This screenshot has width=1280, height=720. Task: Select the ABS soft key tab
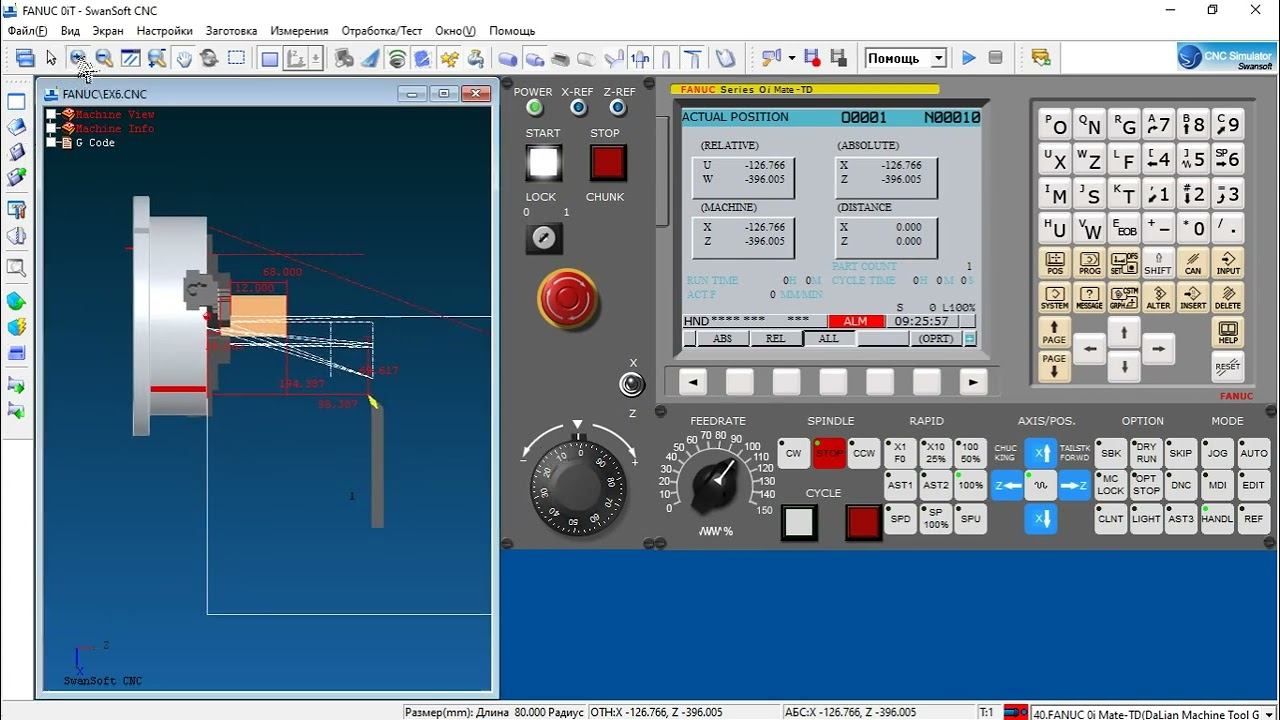pos(722,338)
